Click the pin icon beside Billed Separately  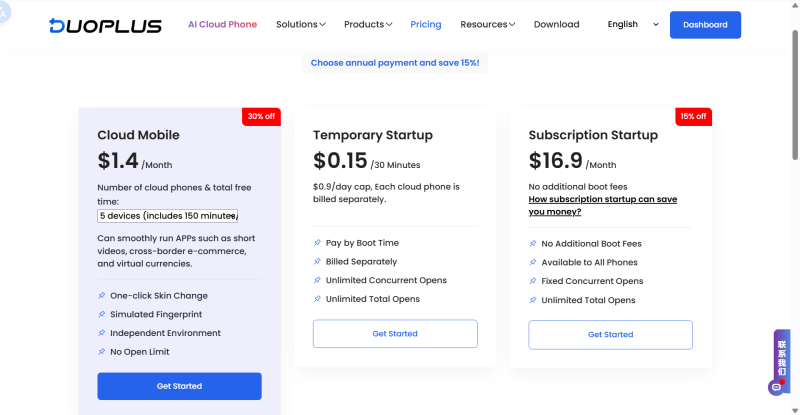[x=317, y=261]
